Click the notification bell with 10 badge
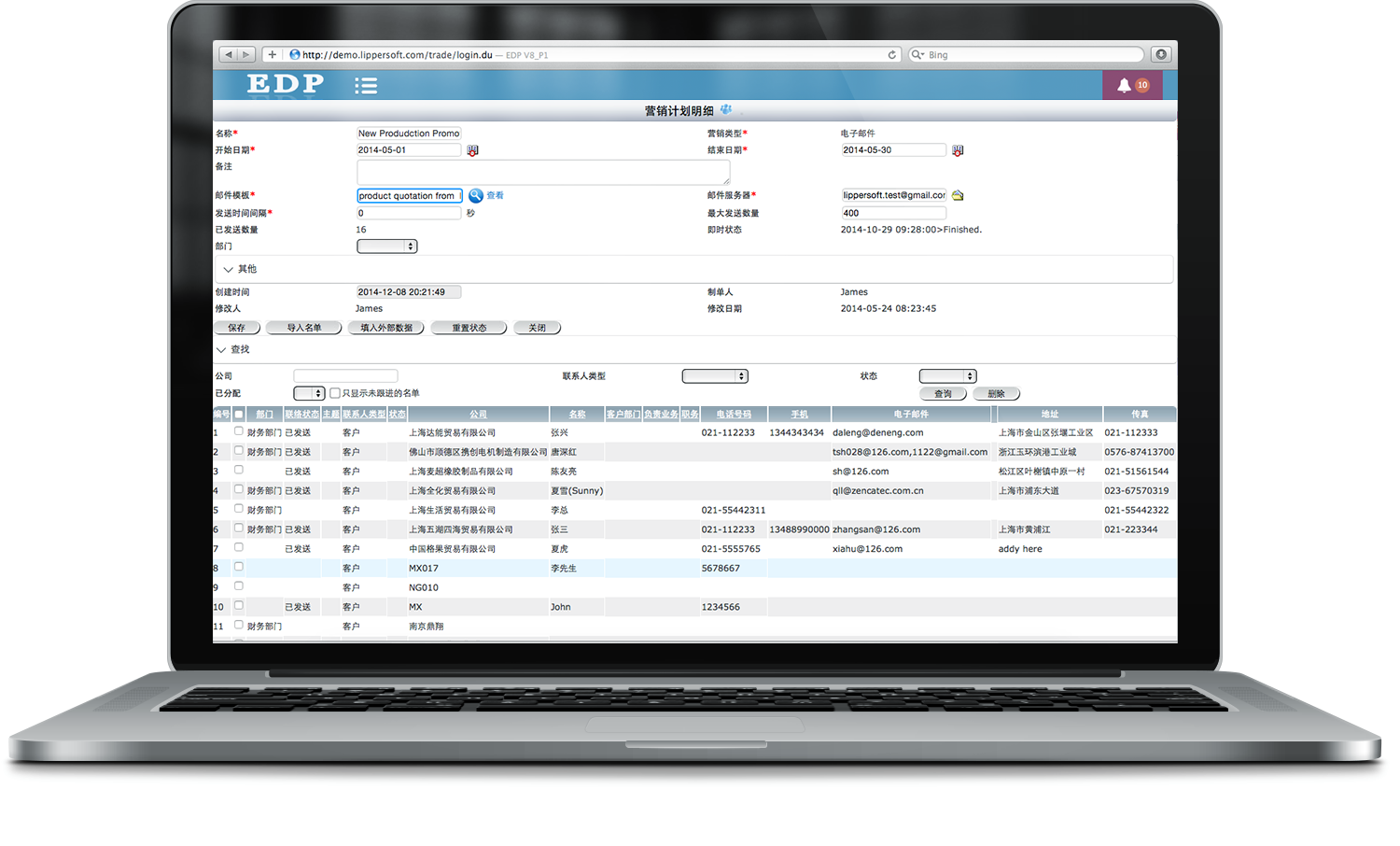 coord(1125,85)
